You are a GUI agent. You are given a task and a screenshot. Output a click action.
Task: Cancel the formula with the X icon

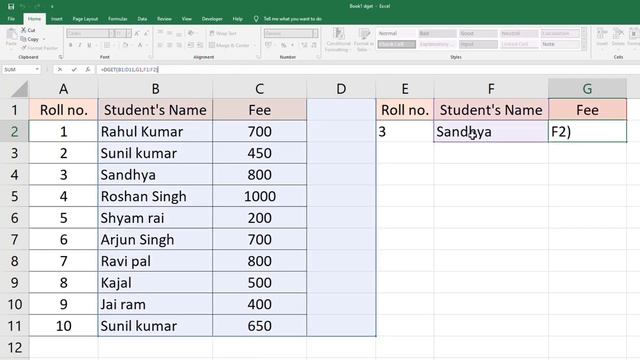[x=60, y=70]
